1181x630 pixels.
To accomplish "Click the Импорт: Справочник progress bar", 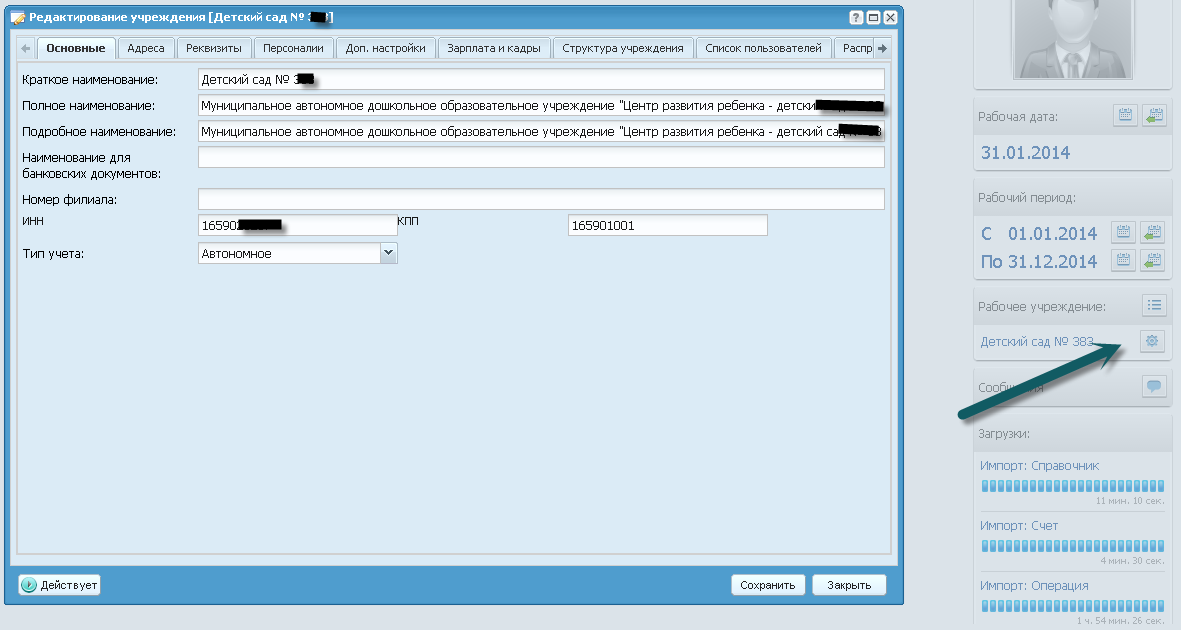I will click(x=1072, y=486).
